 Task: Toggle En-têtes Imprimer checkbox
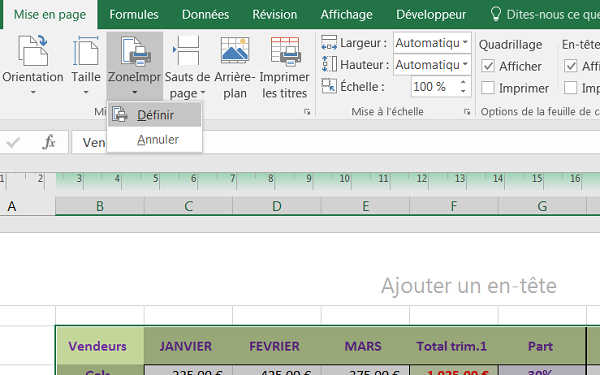coord(571,88)
